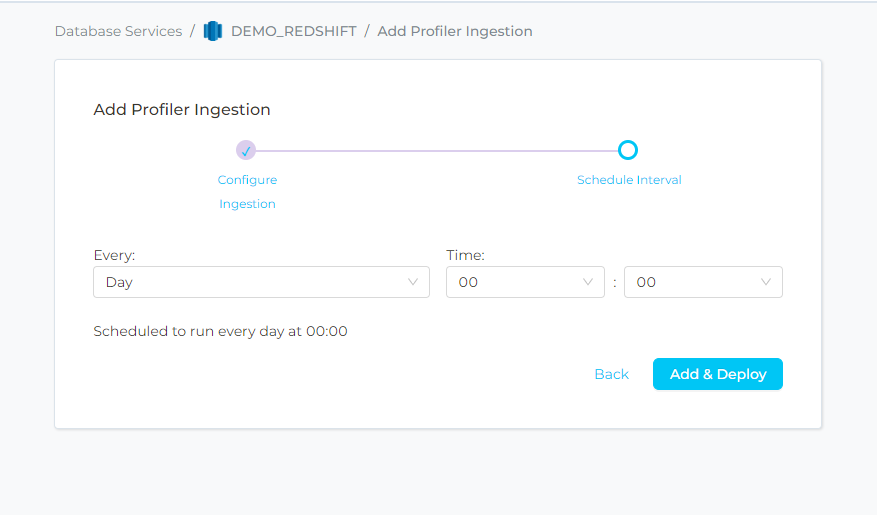Click the progress line between steps
Screen dimensions: 877x515
point(436,150)
